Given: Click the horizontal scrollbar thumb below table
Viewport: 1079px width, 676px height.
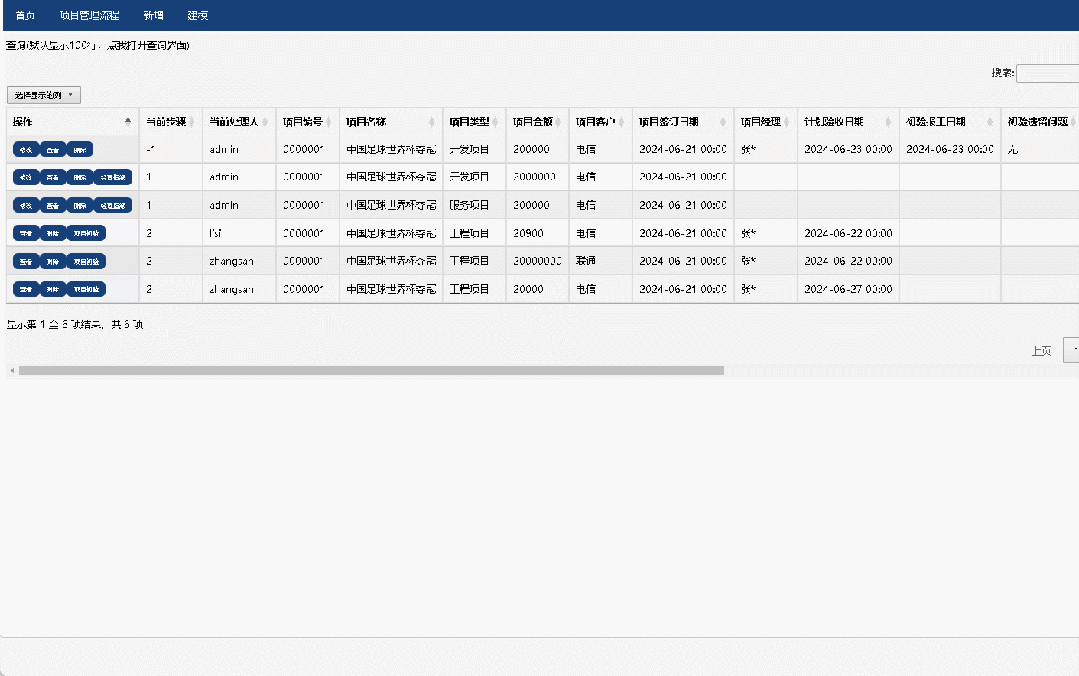Looking at the screenshot, I should click(372, 370).
